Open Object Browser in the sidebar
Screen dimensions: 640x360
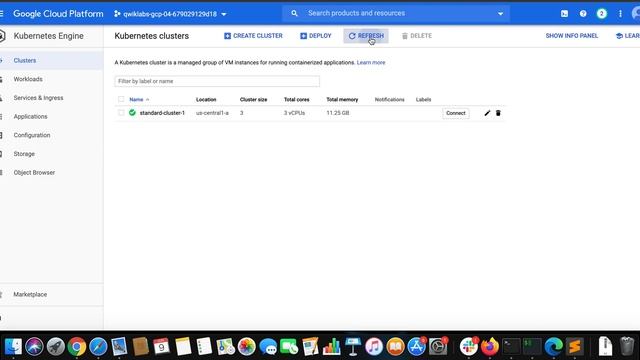pyautogui.click(x=34, y=173)
